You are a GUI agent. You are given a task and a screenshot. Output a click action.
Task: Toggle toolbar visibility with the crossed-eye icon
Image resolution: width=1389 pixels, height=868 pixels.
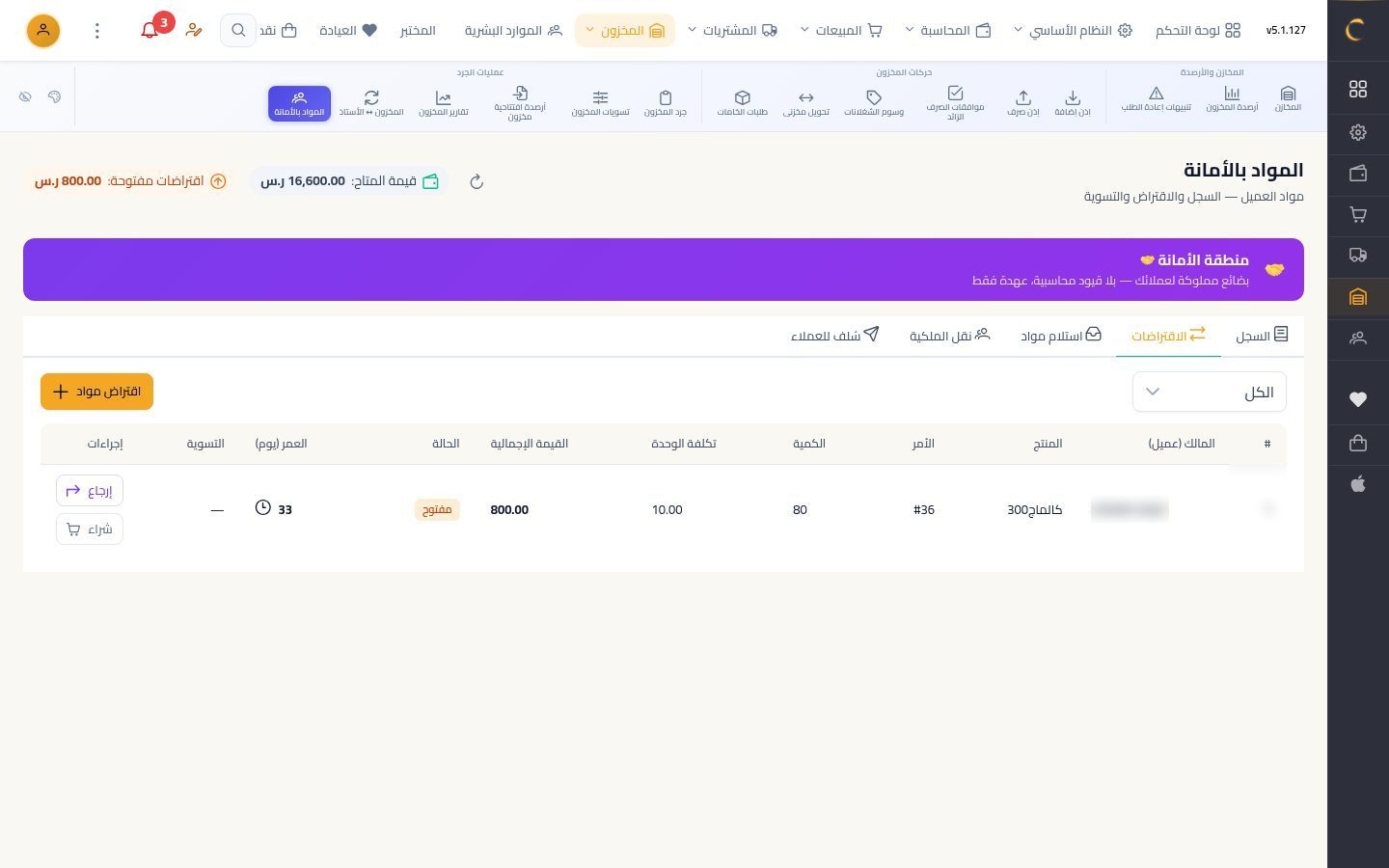(x=25, y=96)
